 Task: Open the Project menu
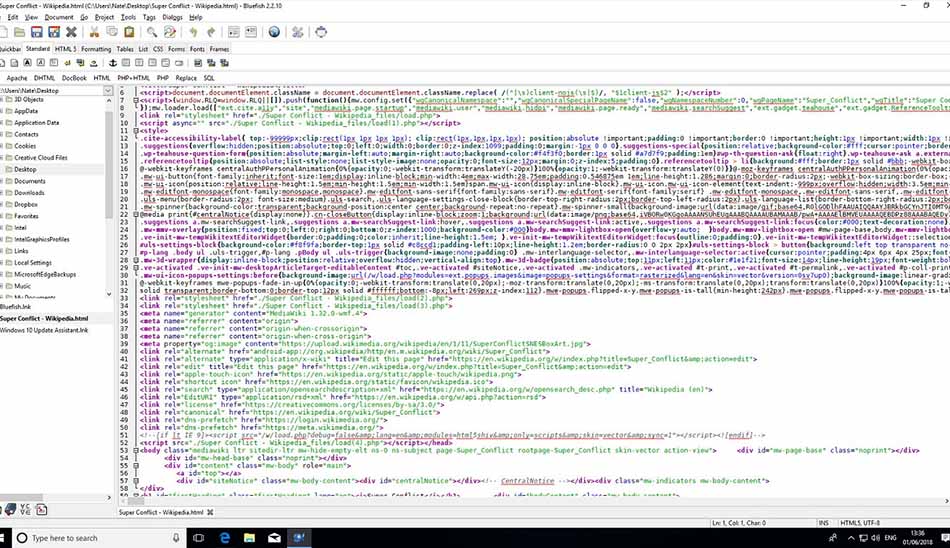(x=104, y=17)
